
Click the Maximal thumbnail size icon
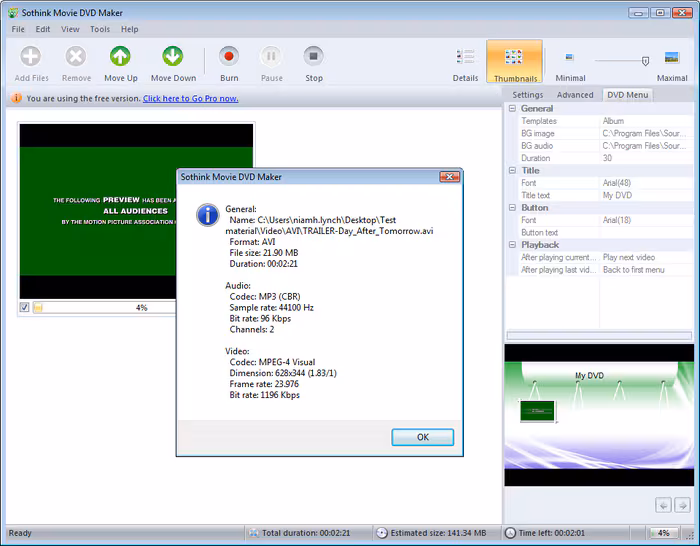click(x=671, y=57)
